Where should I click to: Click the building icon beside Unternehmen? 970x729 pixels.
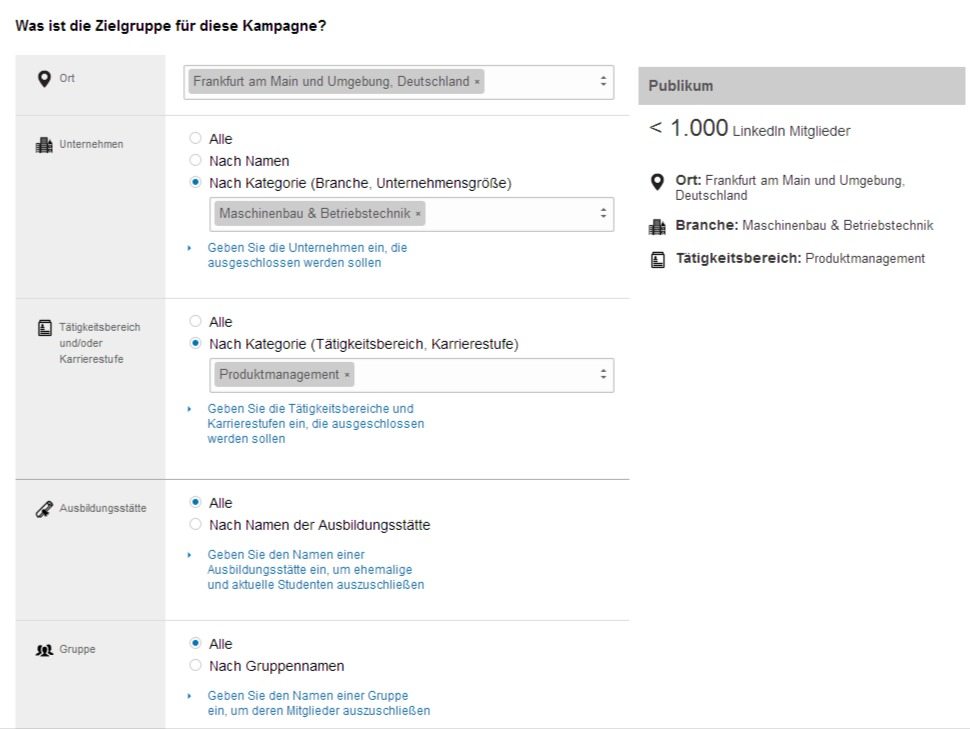[44, 144]
